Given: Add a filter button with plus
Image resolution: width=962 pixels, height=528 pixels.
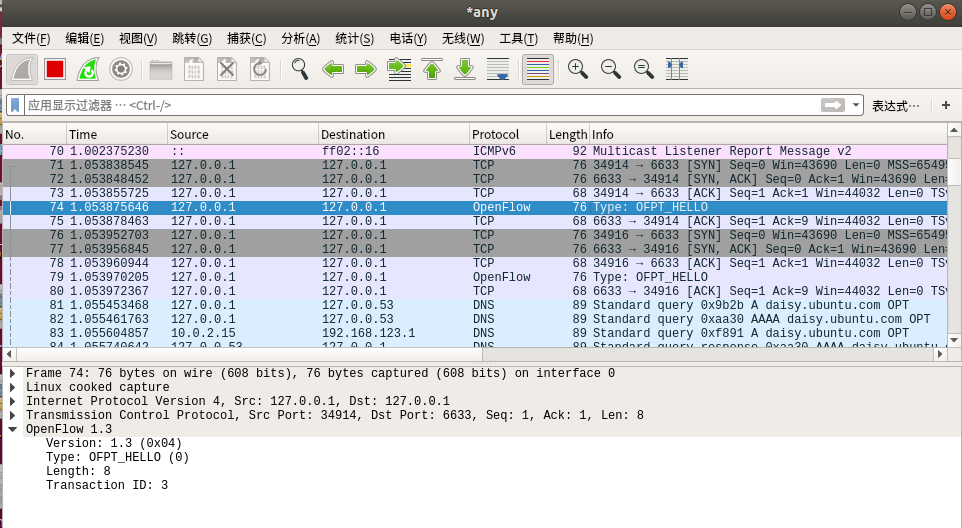Looking at the screenshot, I should click(946, 105).
